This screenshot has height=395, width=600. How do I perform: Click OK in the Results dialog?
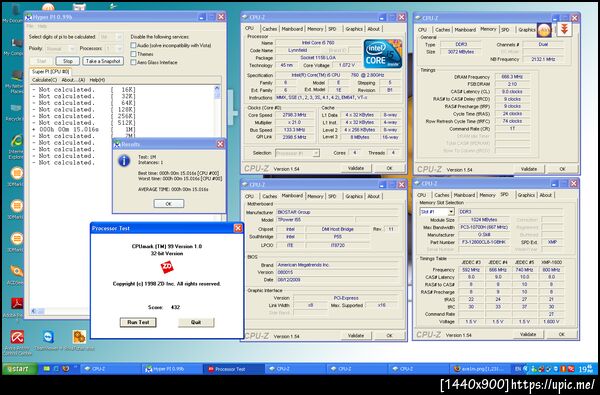[x=169, y=204]
